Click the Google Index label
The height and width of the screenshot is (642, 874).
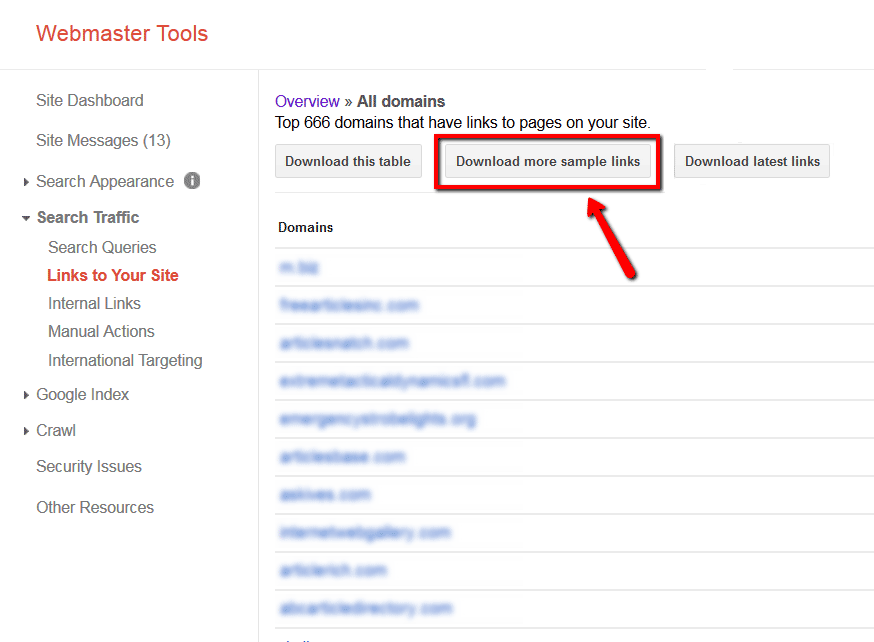[x=82, y=395]
